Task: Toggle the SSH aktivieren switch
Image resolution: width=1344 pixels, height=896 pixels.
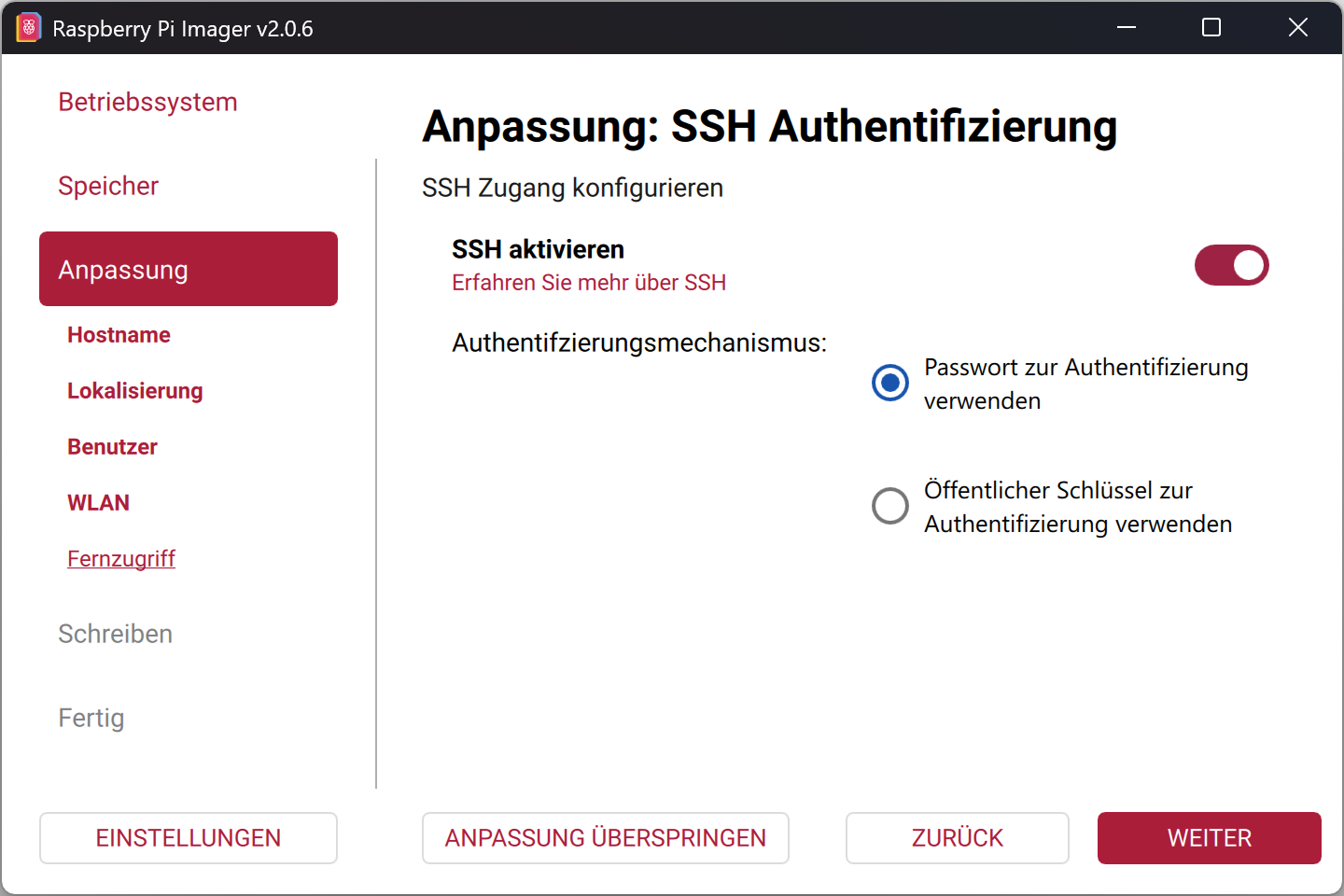Action: pyautogui.click(x=1231, y=265)
